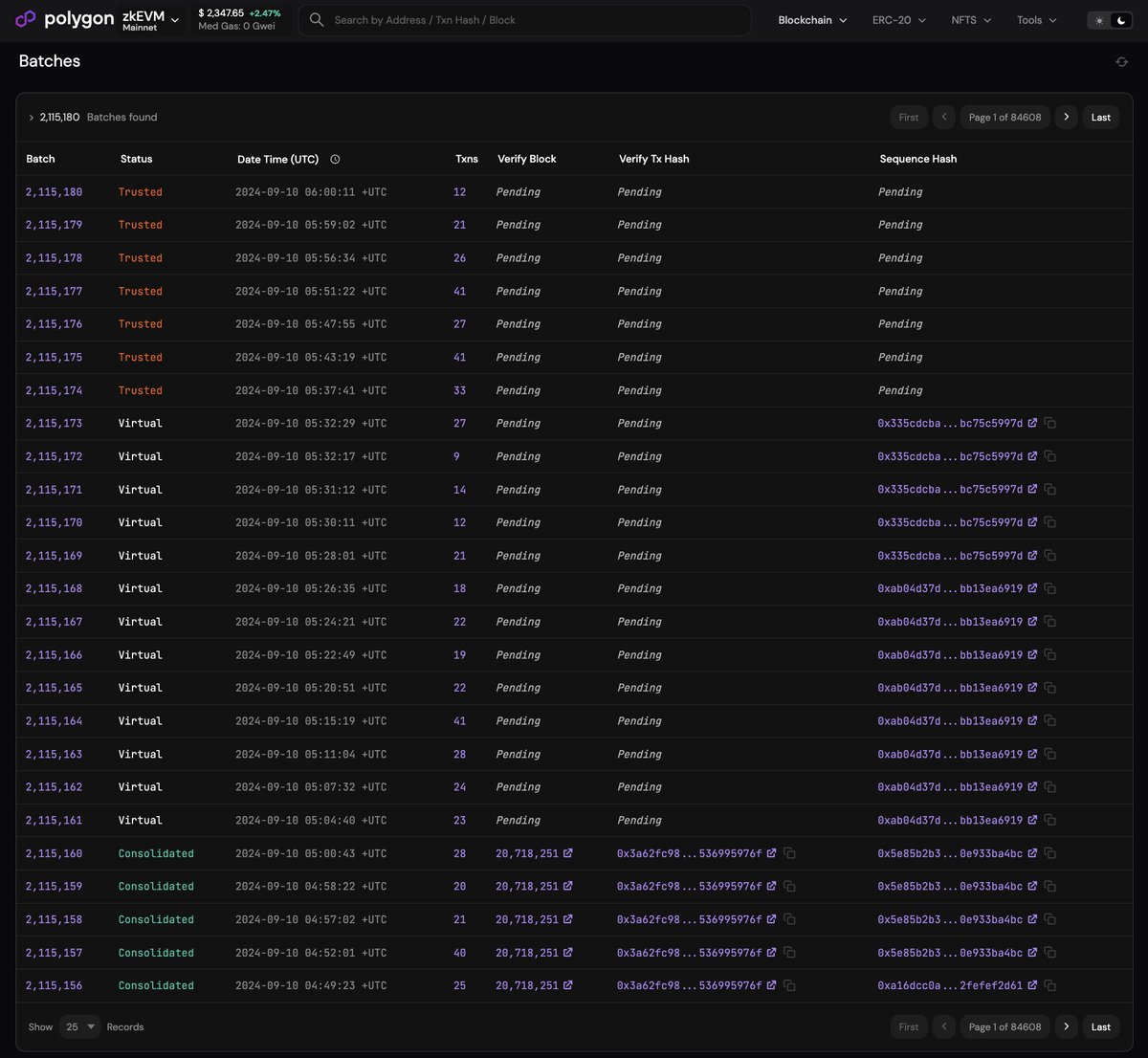Copy sequence hash of batch 2,115,165
1148x1058 pixels.
pos(1050,688)
